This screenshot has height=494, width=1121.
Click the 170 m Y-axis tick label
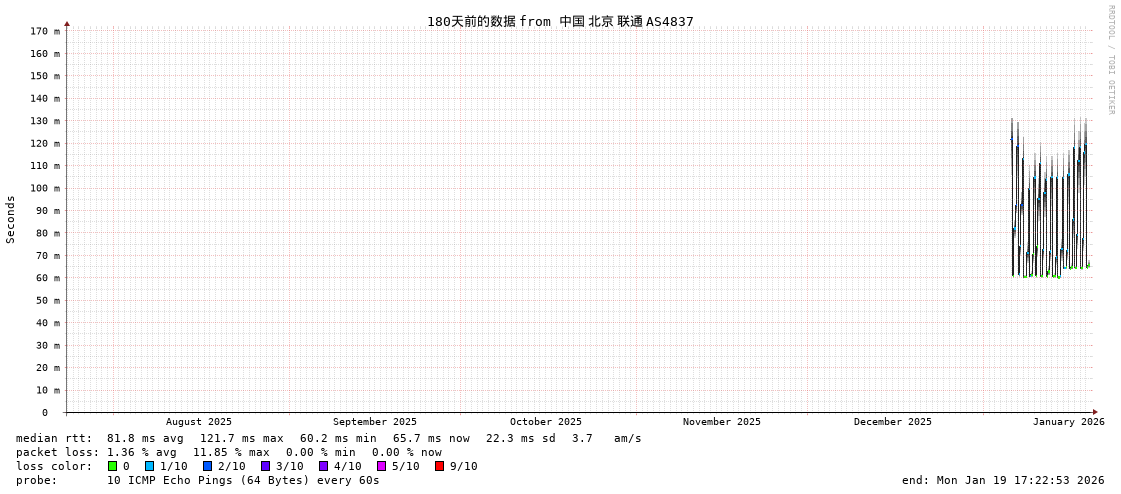[44, 31]
